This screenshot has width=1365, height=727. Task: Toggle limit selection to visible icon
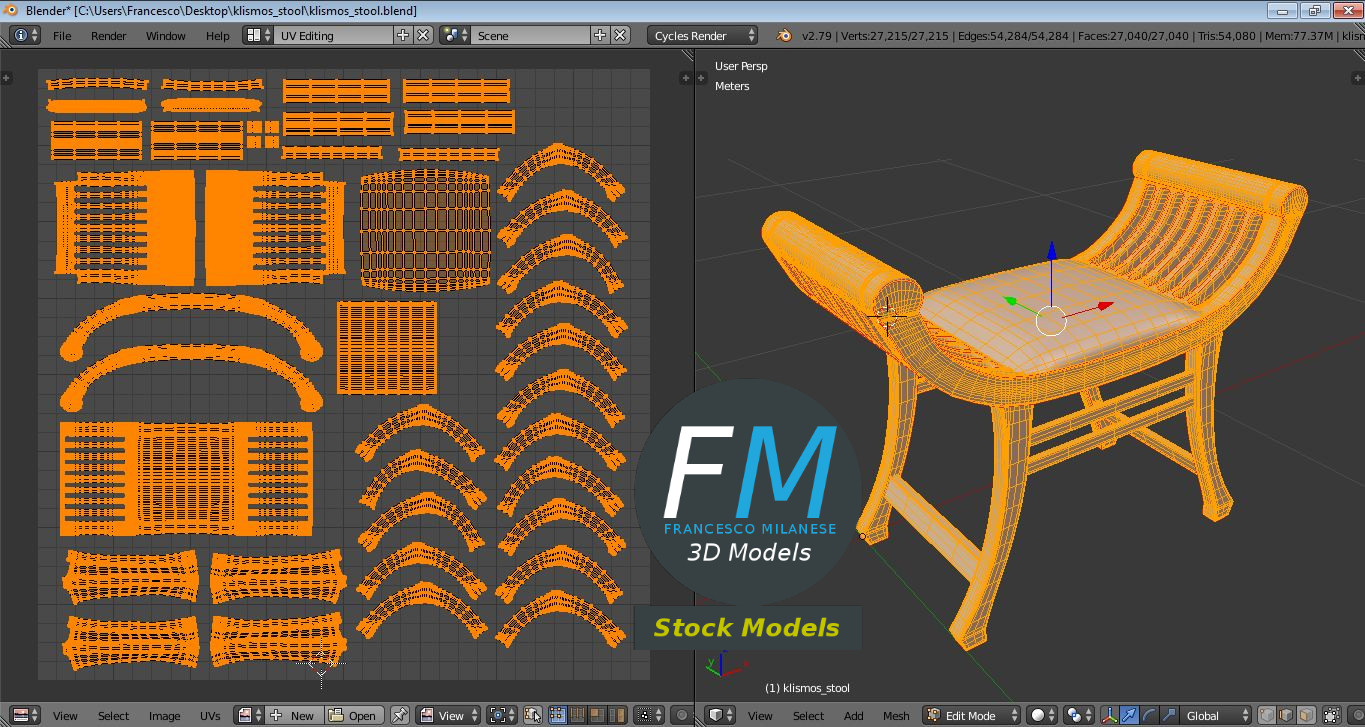point(1333,715)
